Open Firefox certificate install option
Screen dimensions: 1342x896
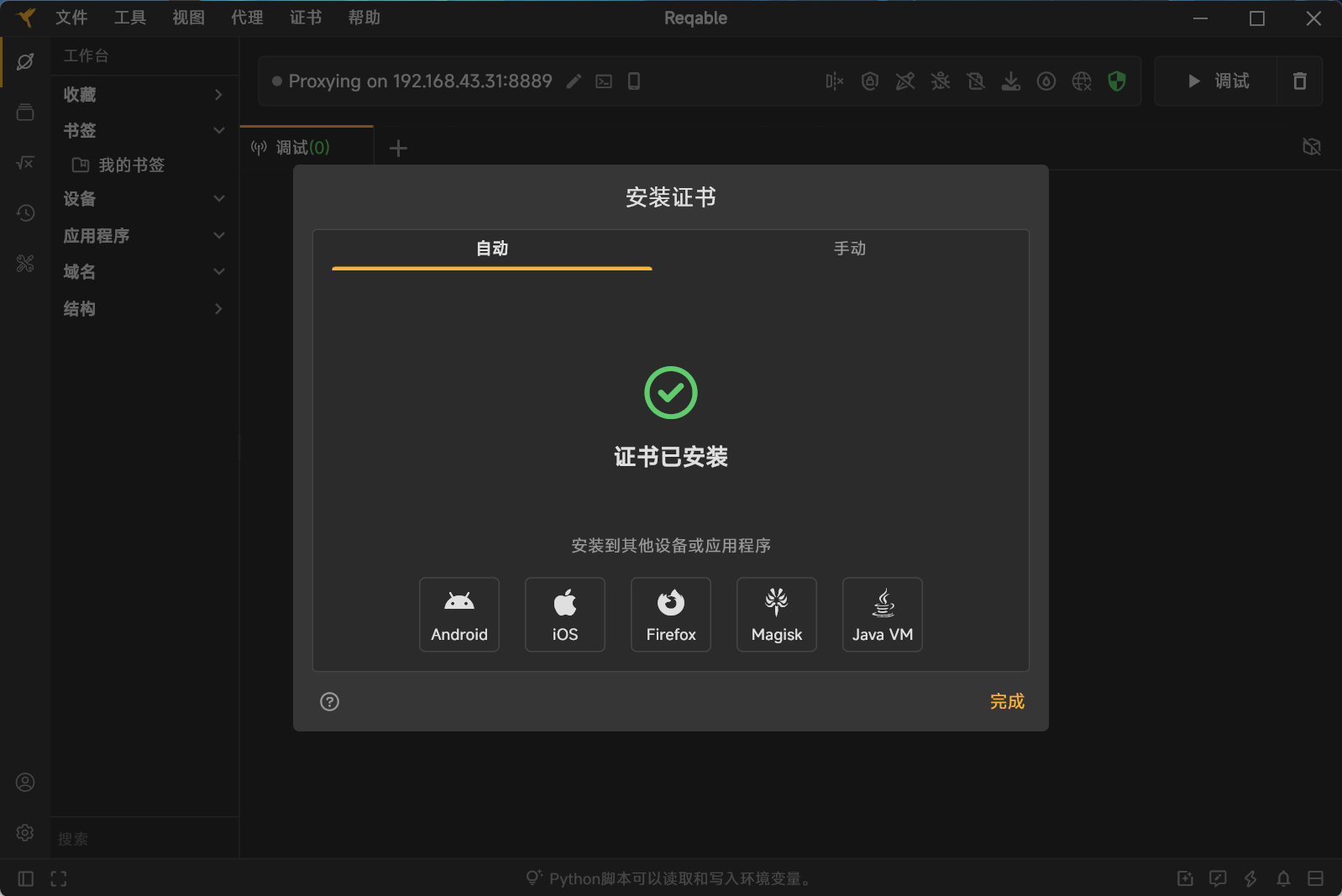670,615
